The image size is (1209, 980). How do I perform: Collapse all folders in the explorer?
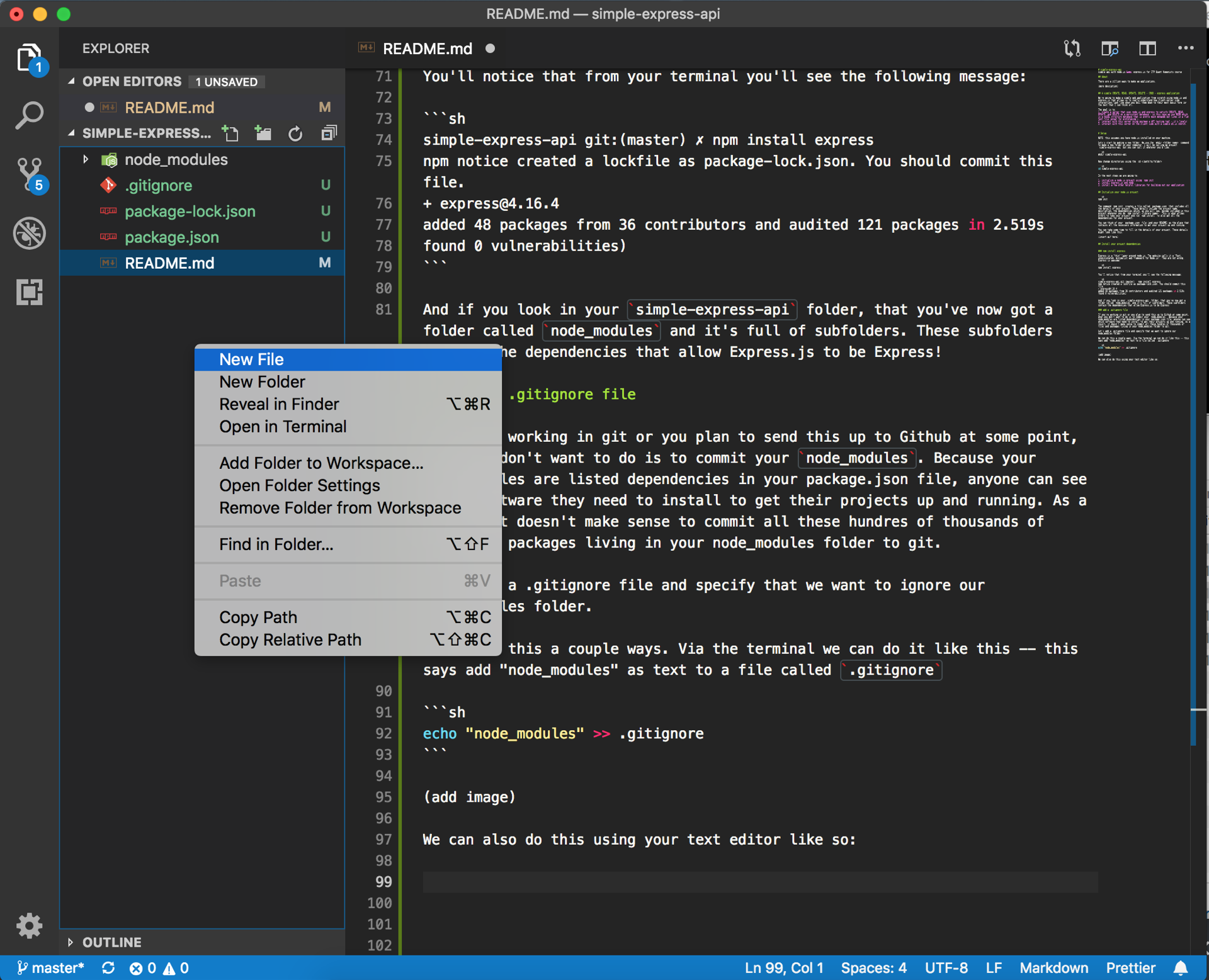click(x=329, y=133)
